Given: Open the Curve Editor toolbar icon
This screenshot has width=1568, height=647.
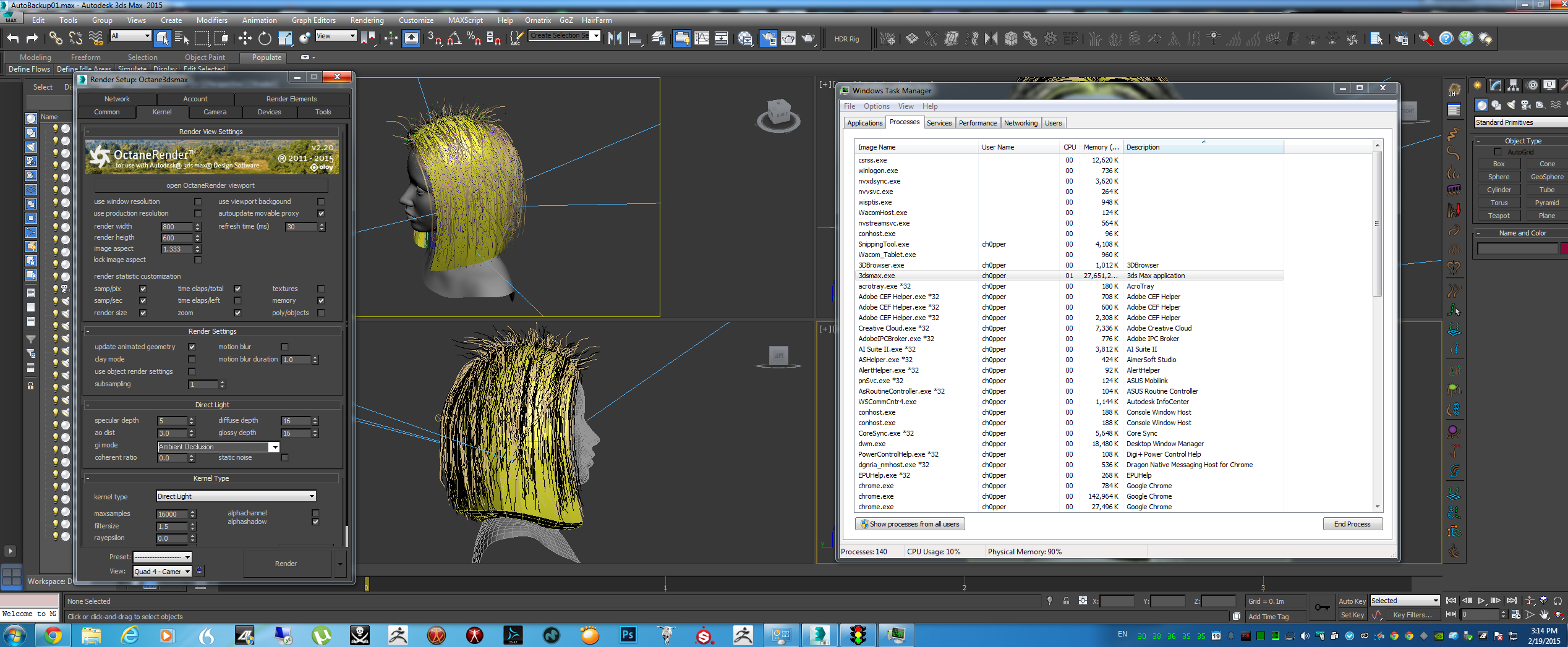Looking at the screenshot, I should [x=702, y=38].
